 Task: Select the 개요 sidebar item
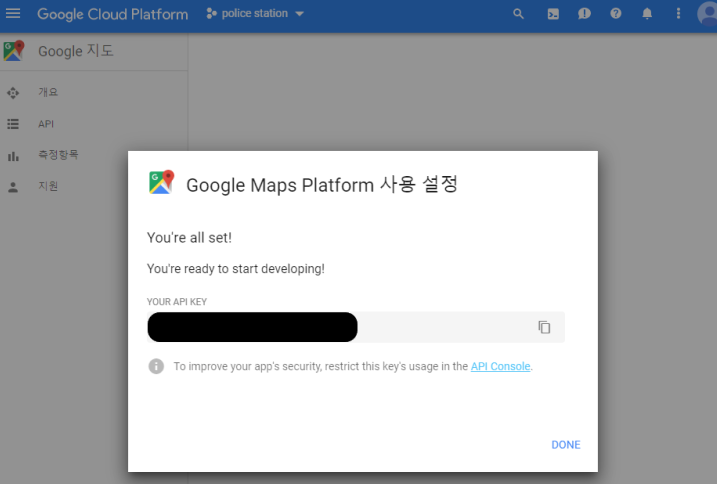tap(48, 92)
